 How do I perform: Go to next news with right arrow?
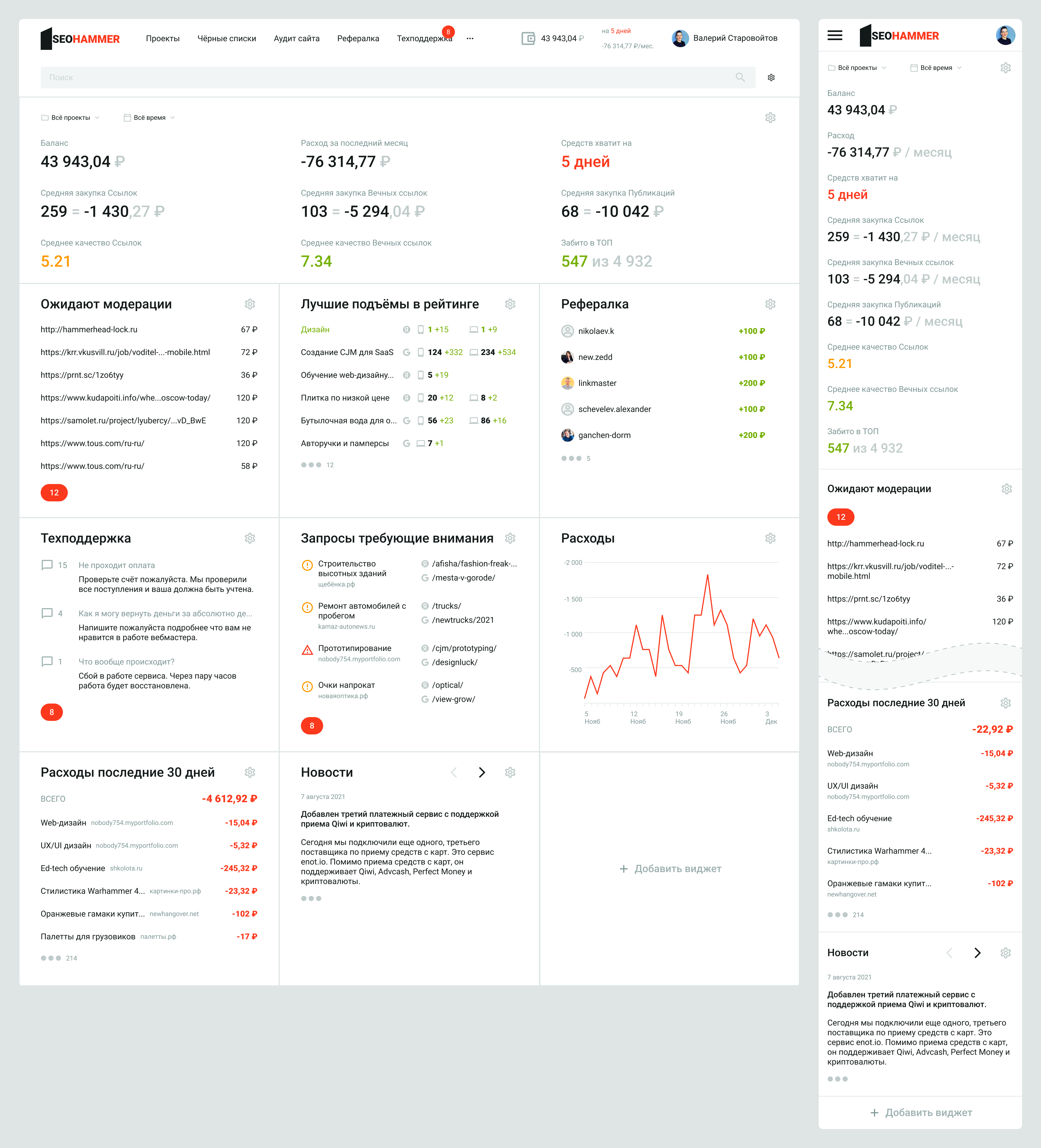pyautogui.click(x=482, y=772)
